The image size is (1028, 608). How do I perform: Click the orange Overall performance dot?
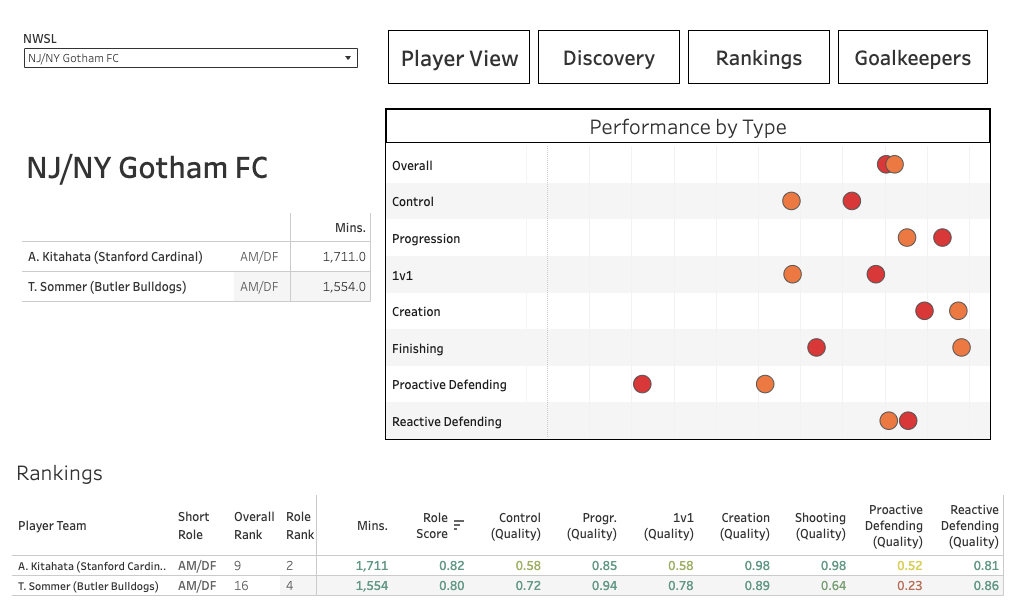[895, 164]
